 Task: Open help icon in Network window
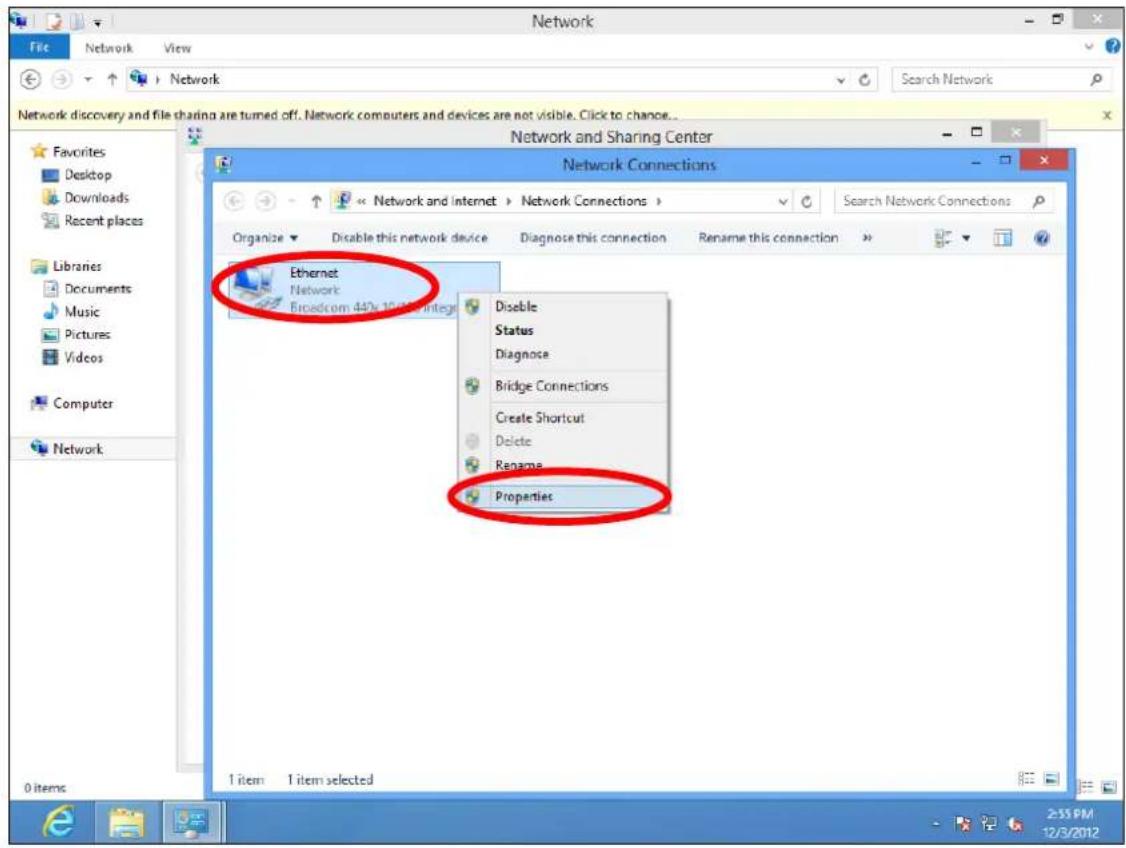[x=1112, y=47]
